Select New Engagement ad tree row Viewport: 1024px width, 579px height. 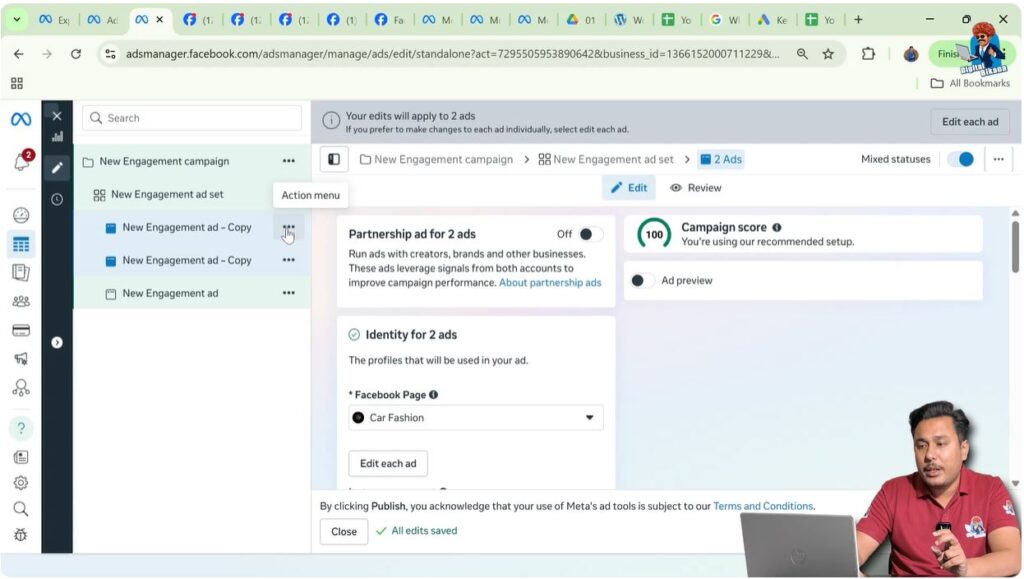point(192,293)
